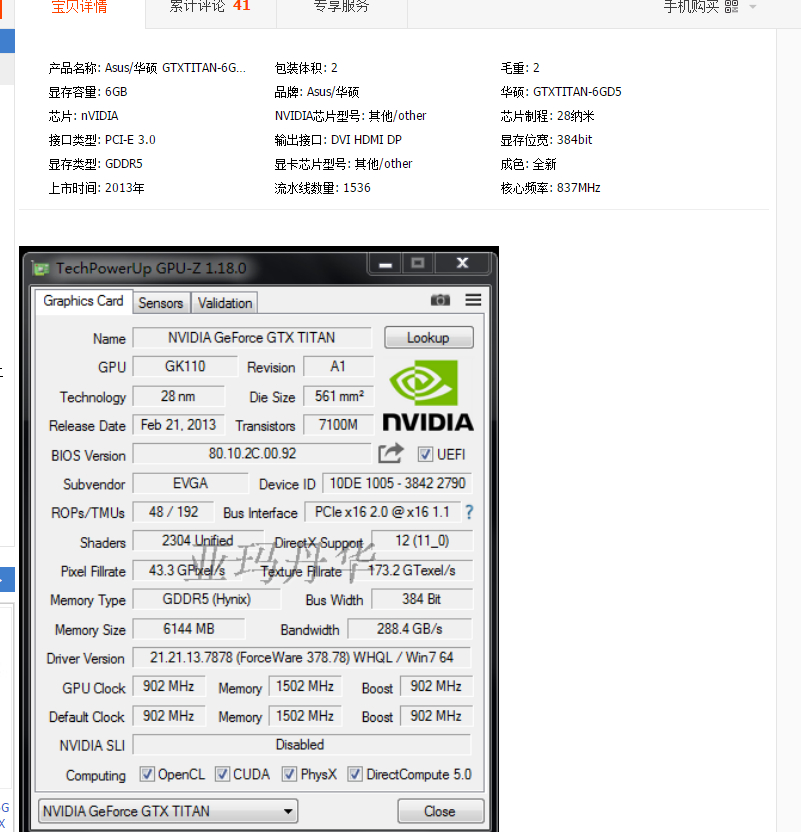This screenshot has width=801, height=832.
Task: Click the 显存位宽: 384bit spec
Action: pyautogui.click(x=546, y=140)
